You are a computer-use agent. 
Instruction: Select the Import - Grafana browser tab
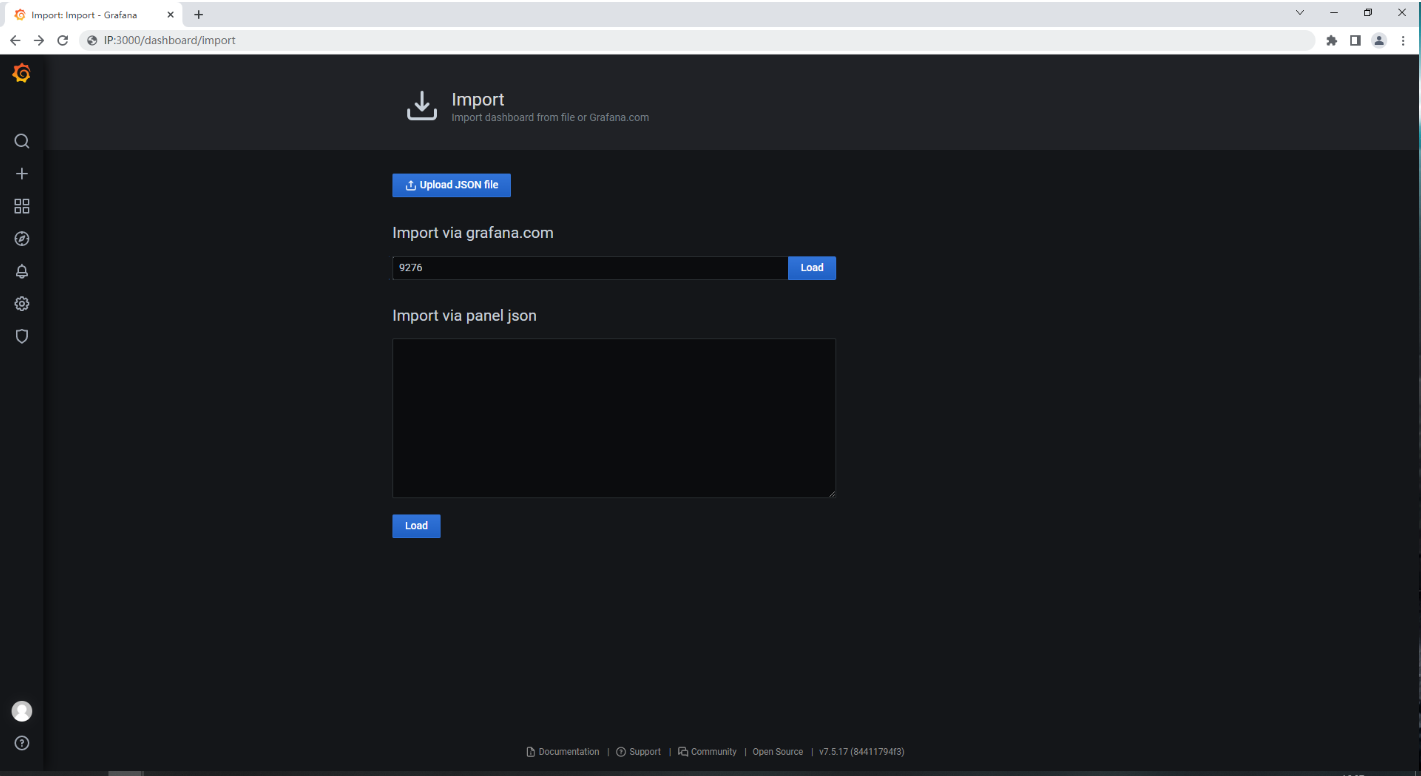(92, 14)
